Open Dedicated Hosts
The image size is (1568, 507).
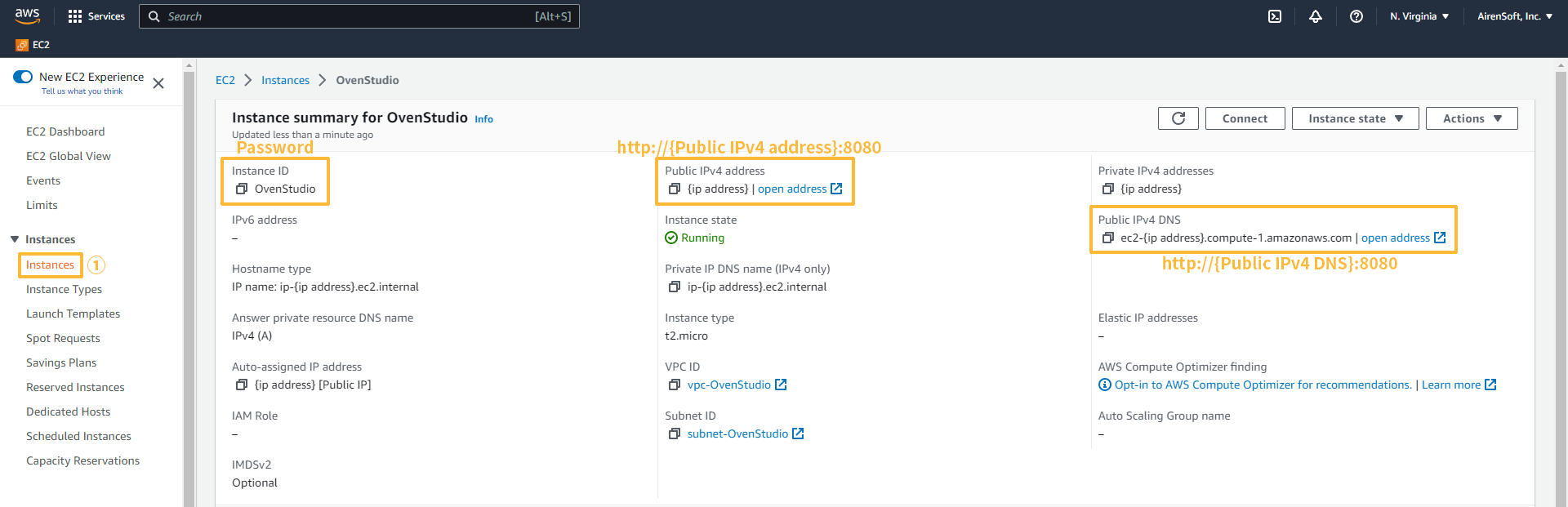pyautogui.click(x=68, y=411)
